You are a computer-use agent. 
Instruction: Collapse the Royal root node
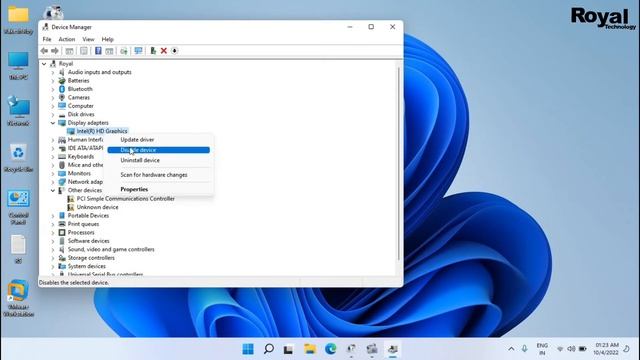point(44,64)
